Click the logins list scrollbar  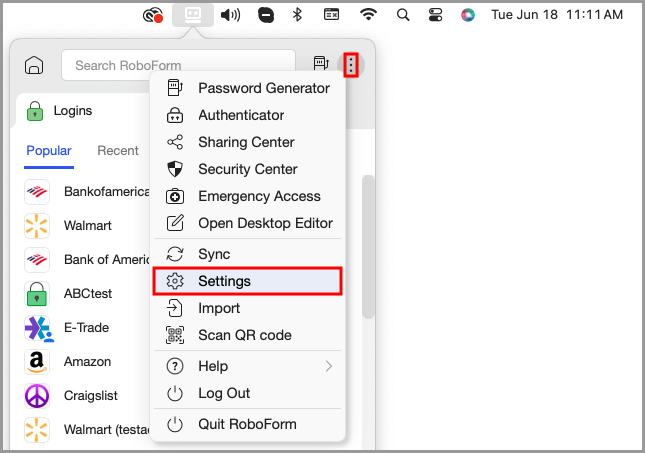pos(368,247)
